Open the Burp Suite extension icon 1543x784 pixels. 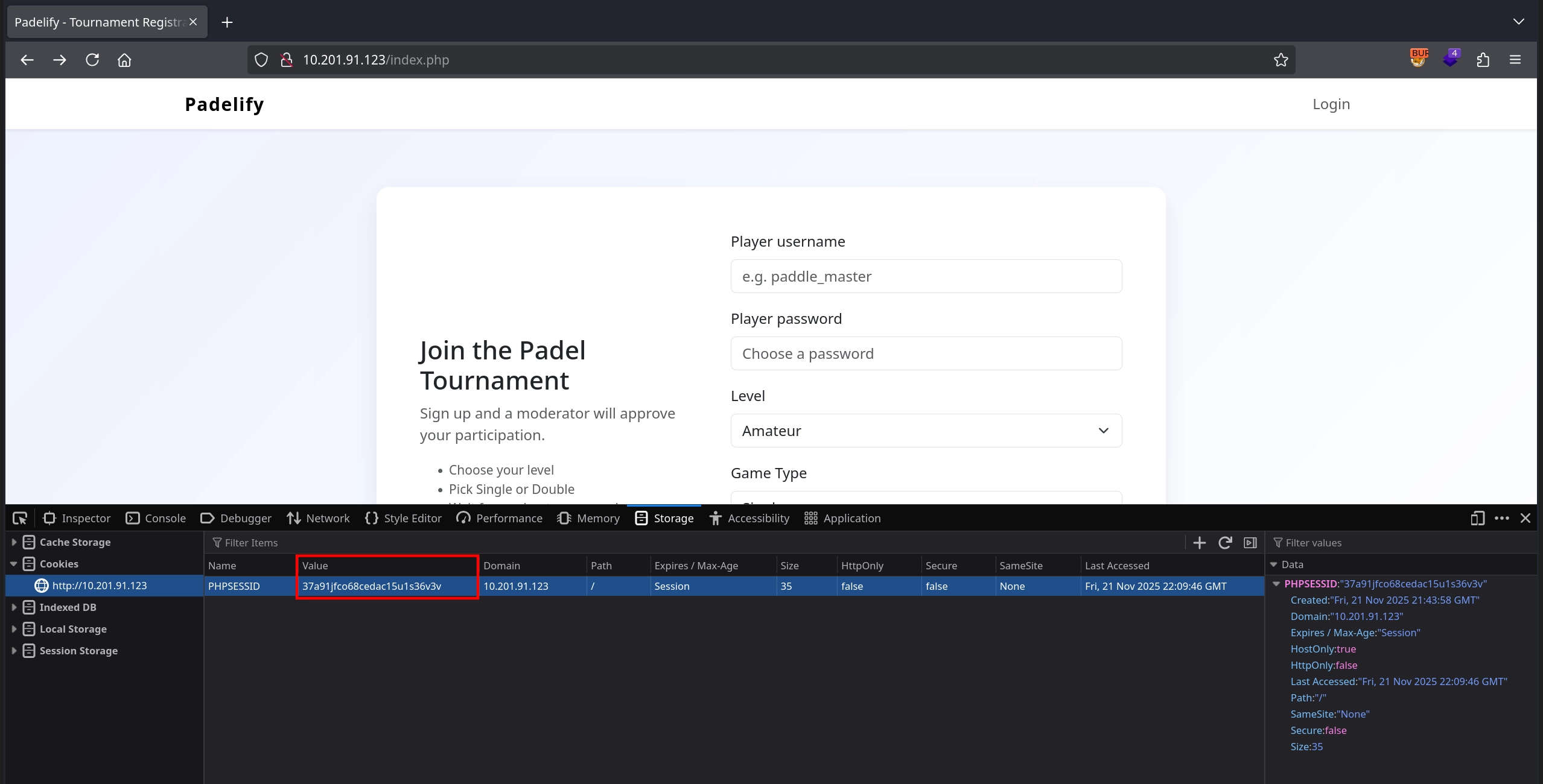[x=1419, y=58]
